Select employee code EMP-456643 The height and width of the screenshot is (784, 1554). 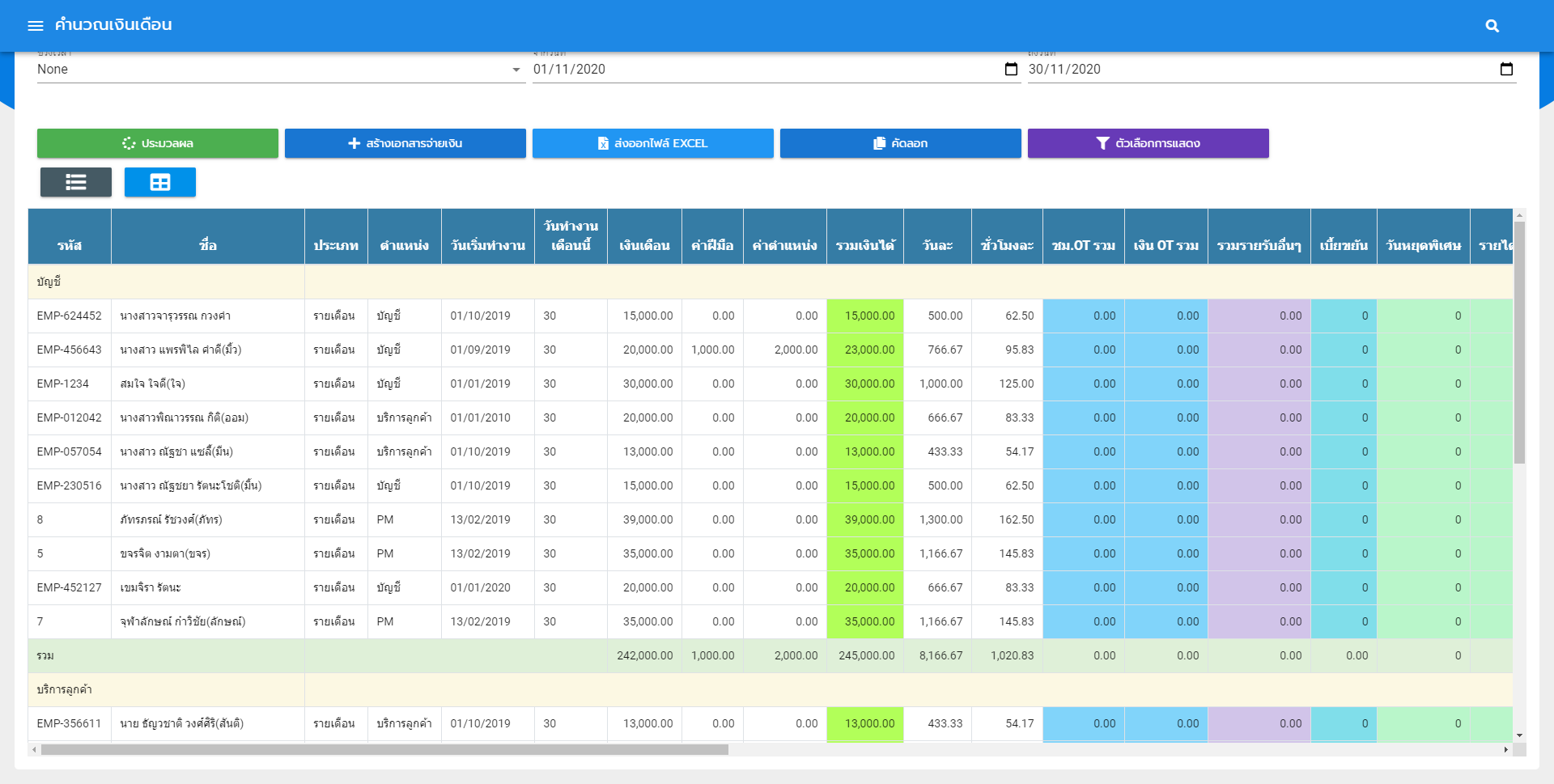[69, 350]
